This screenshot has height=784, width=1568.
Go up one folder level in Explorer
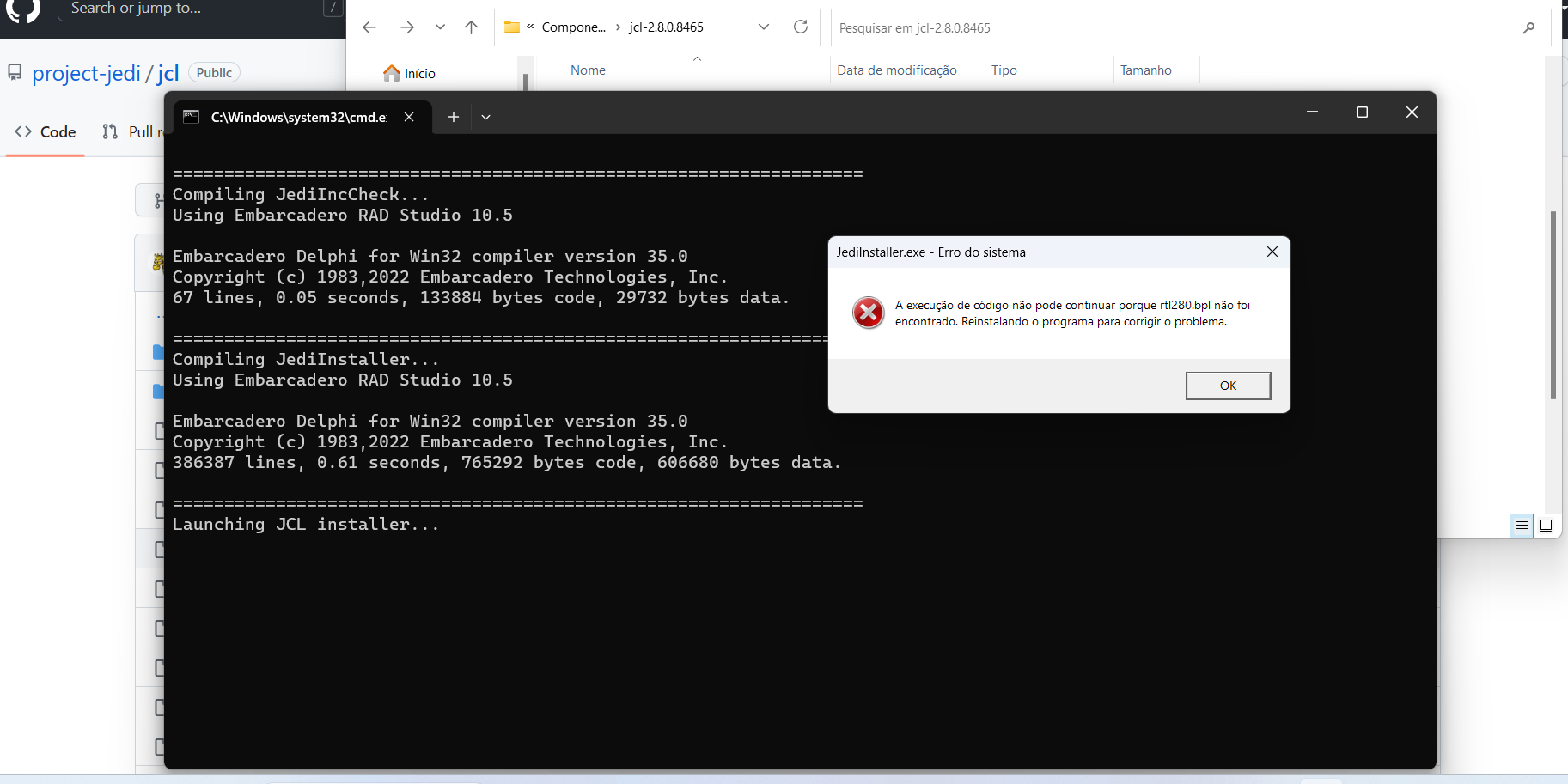coord(471,27)
